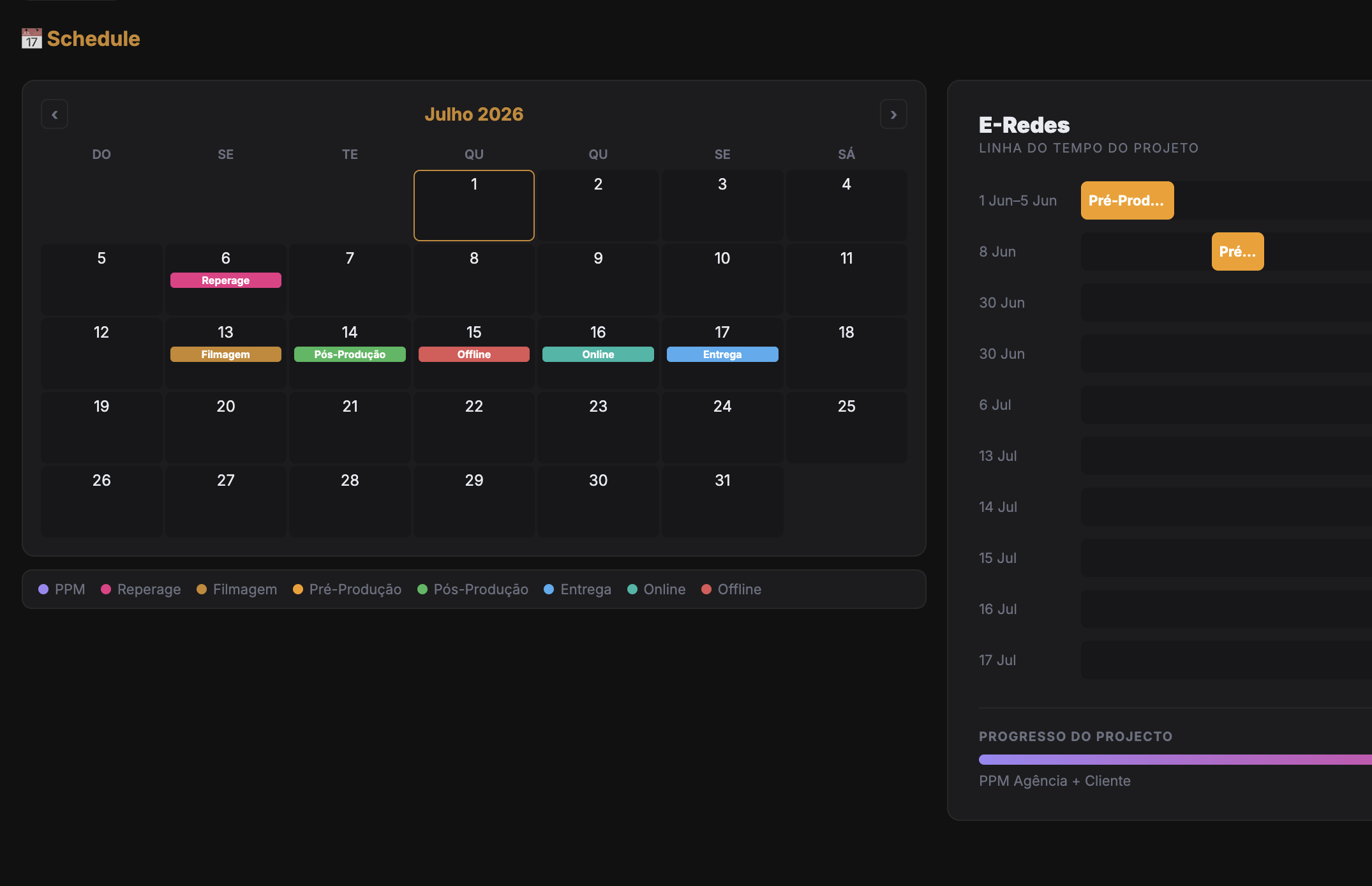
Task: Click the 8 Jun timeline date
Action: point(997,252)
